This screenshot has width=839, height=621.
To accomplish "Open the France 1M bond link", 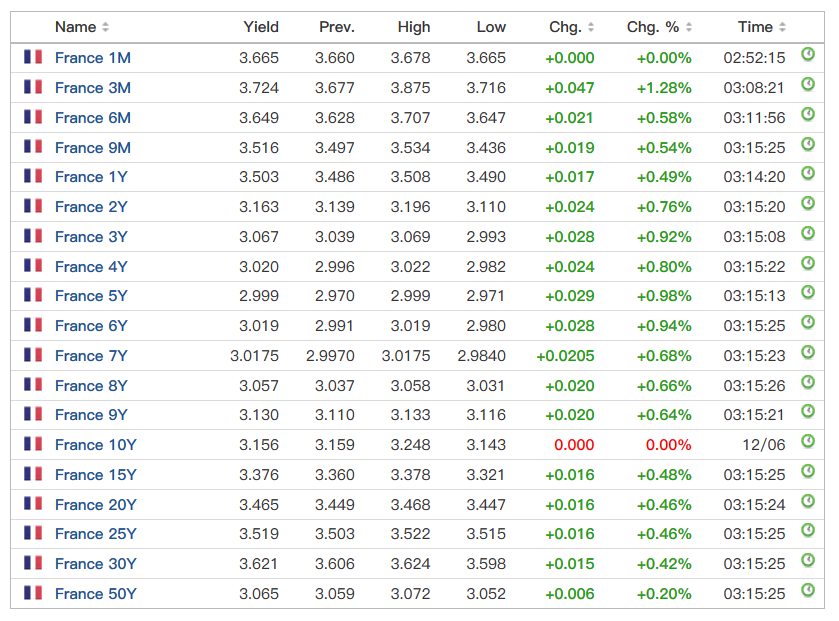I will pos(93,58).
